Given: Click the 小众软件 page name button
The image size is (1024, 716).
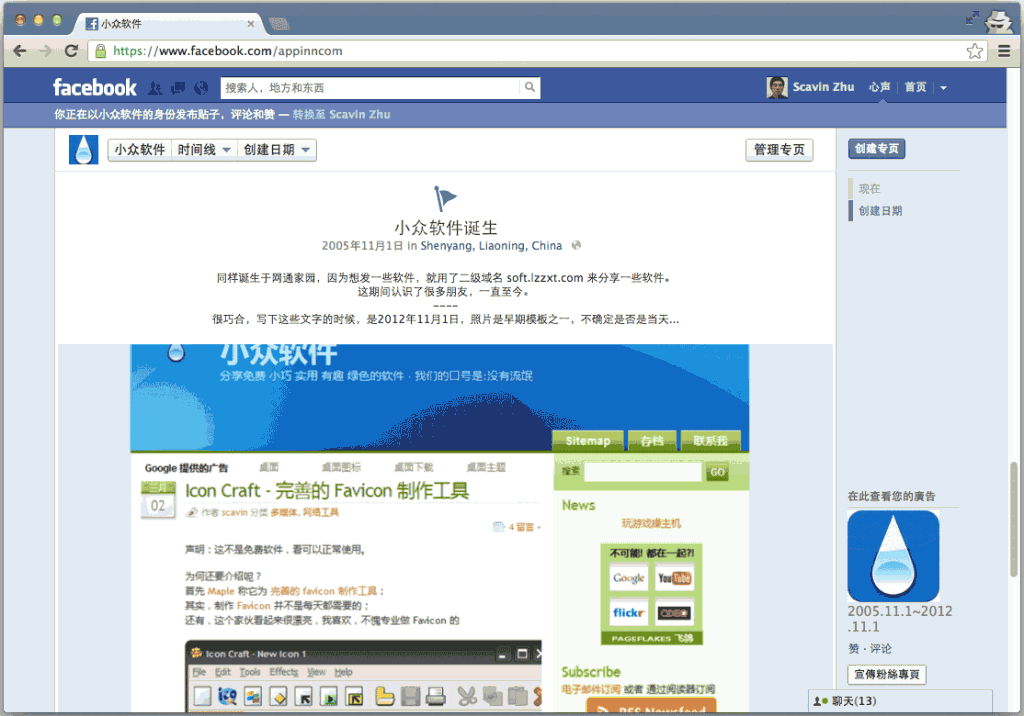Looking at the screenshot, I should (140, 150).
